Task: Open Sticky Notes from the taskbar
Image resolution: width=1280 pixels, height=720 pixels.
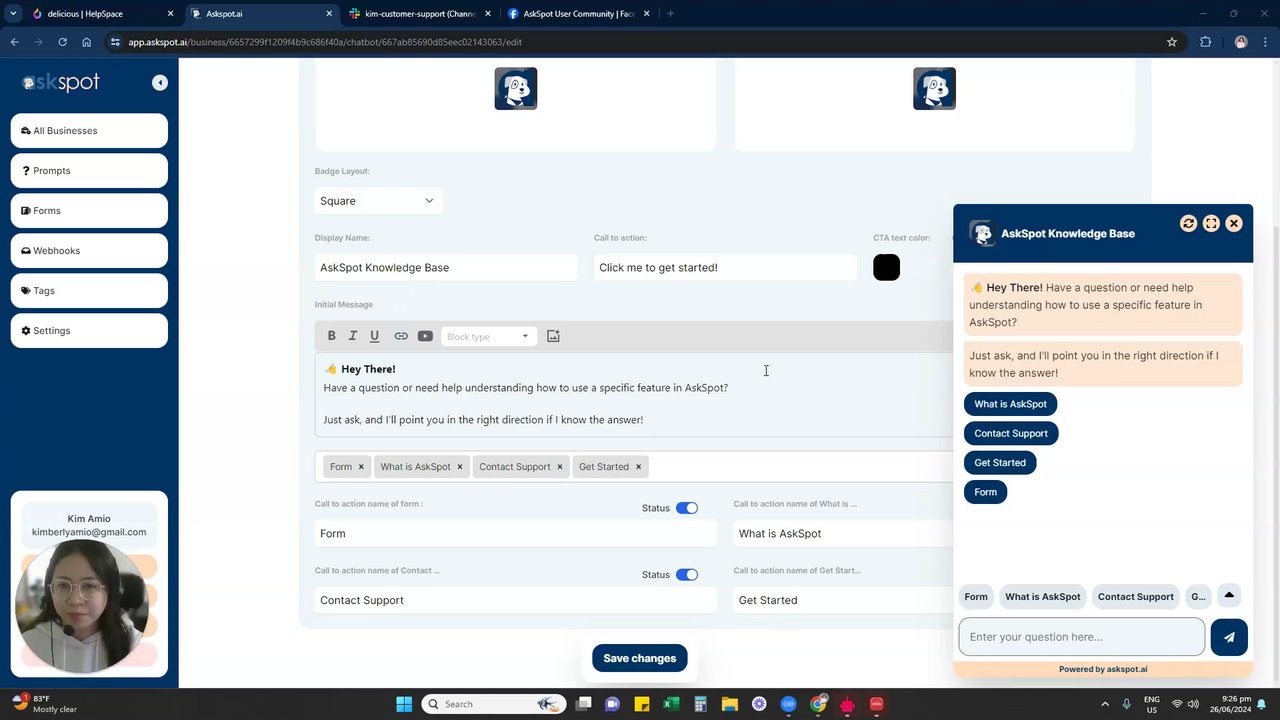Action: point(642,704)
